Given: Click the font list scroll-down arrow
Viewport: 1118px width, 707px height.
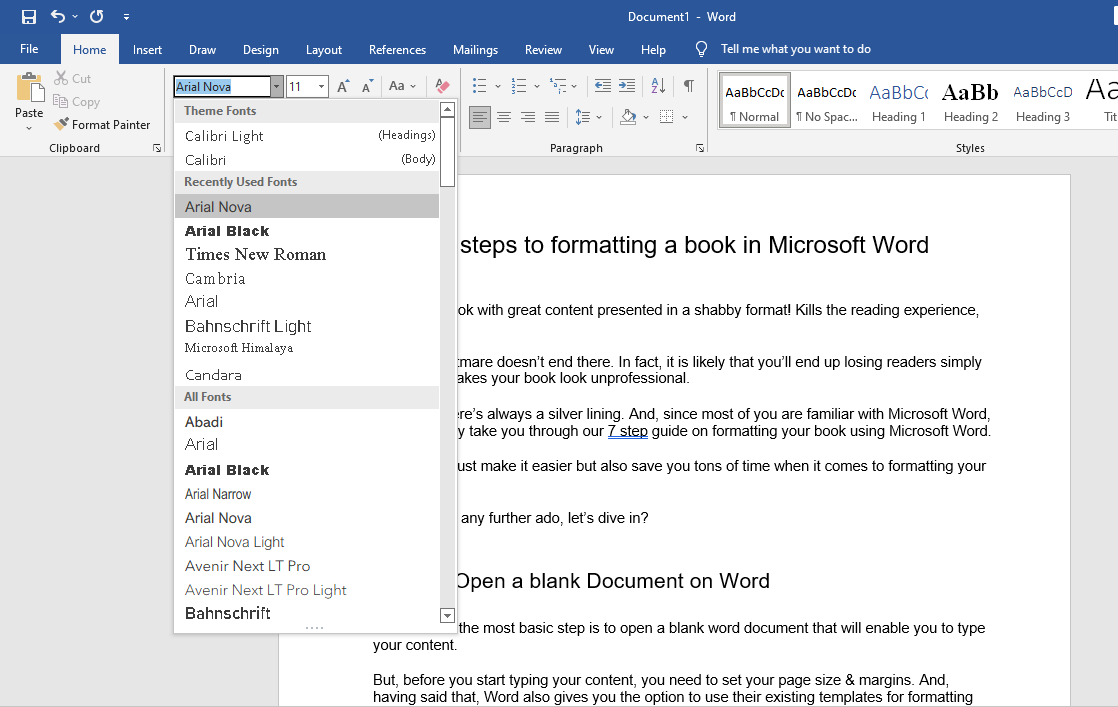Looking at the screenshot, I should click(447, 616).
